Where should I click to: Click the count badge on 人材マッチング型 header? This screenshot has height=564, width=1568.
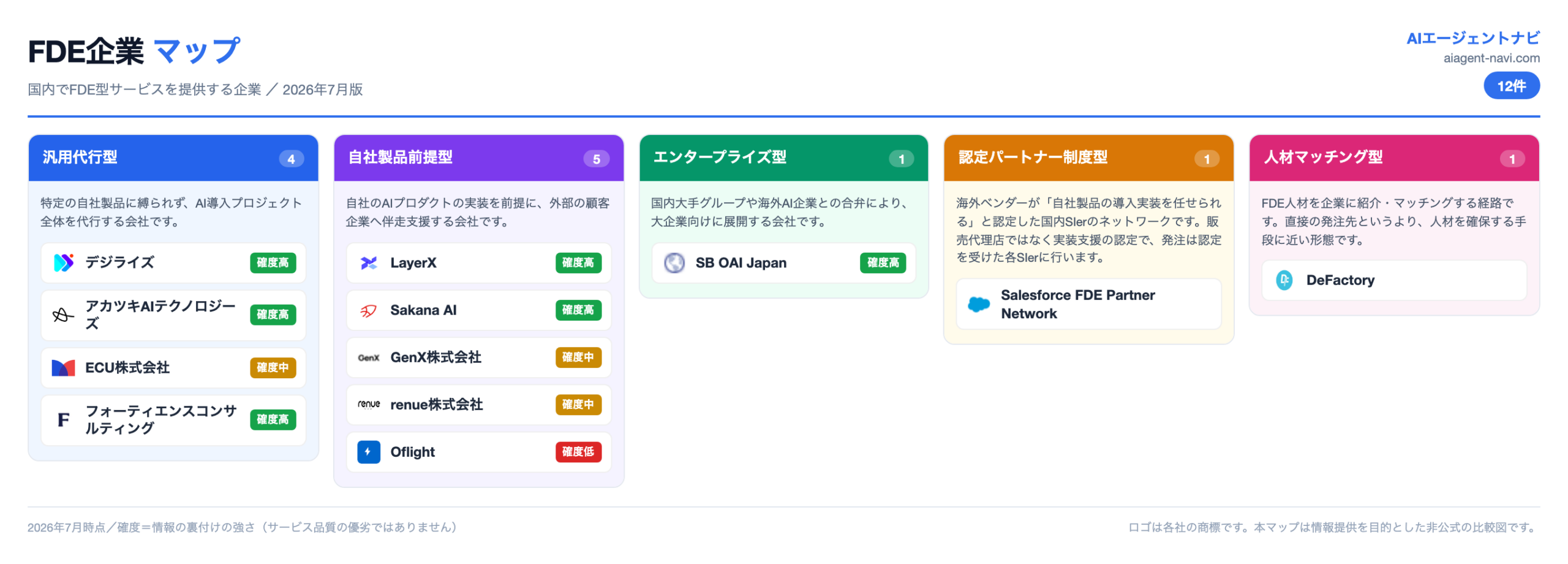click(x=1512, y=159)
